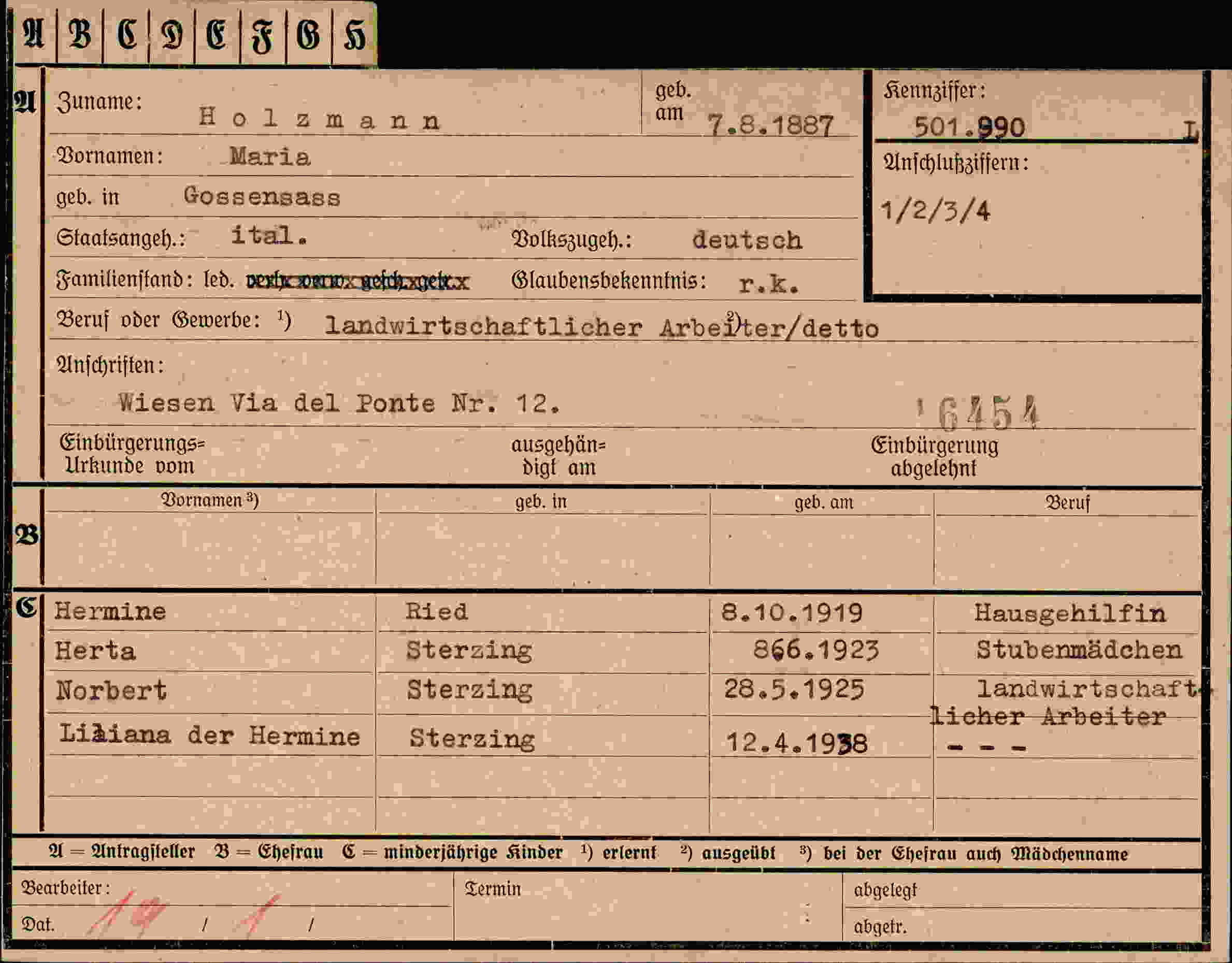
Task: Click the label Vornamen in section A
Action: click(109, 156)
